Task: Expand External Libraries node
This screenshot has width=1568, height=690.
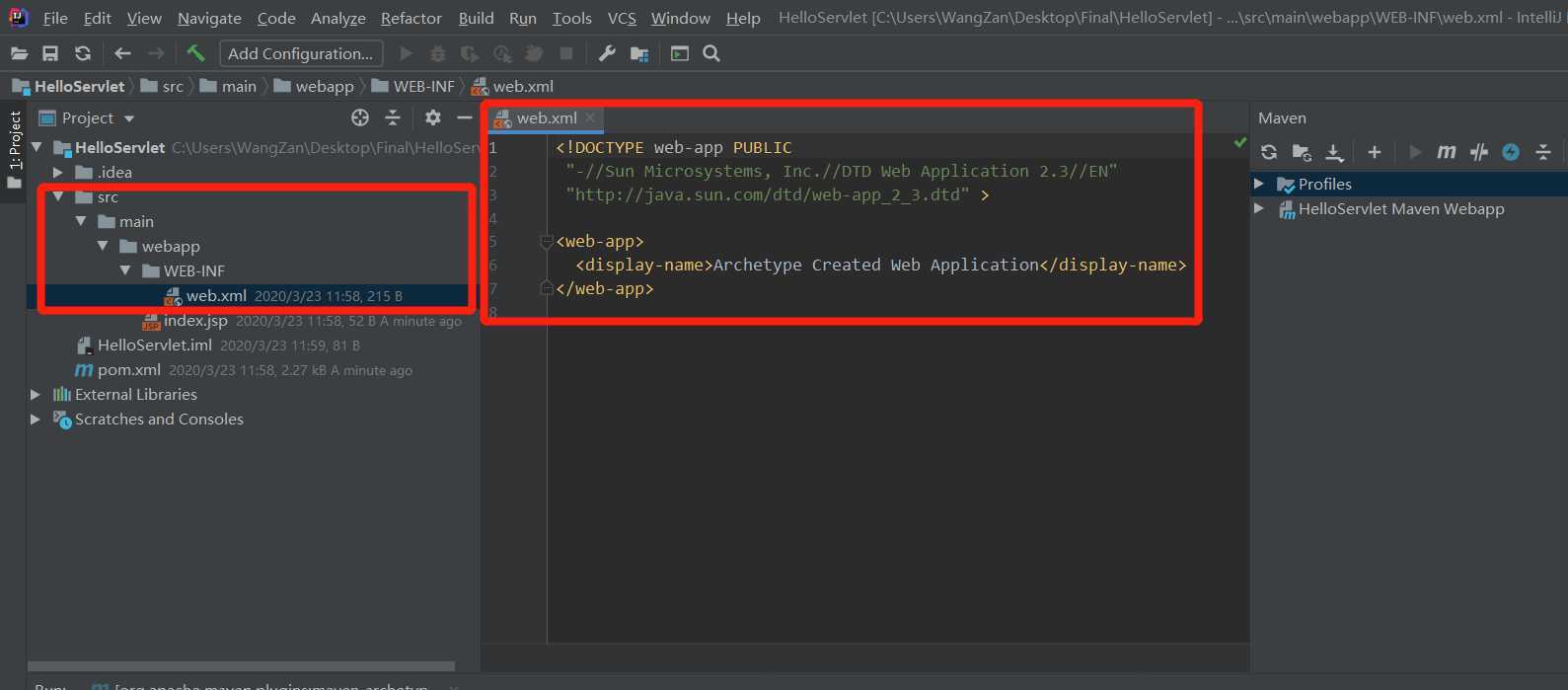Action: (36, 394)
